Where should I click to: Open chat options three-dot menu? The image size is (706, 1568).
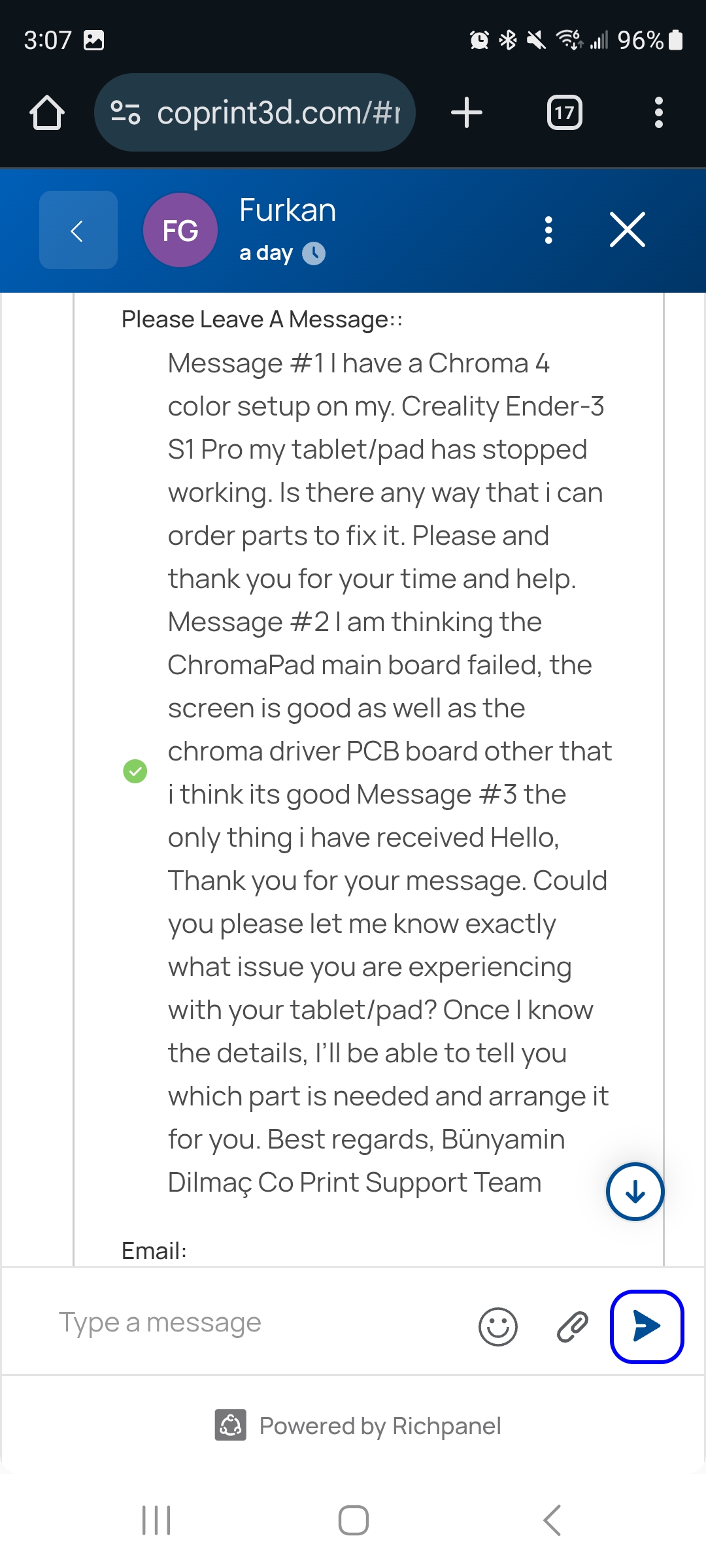click(x=548, y=230)
